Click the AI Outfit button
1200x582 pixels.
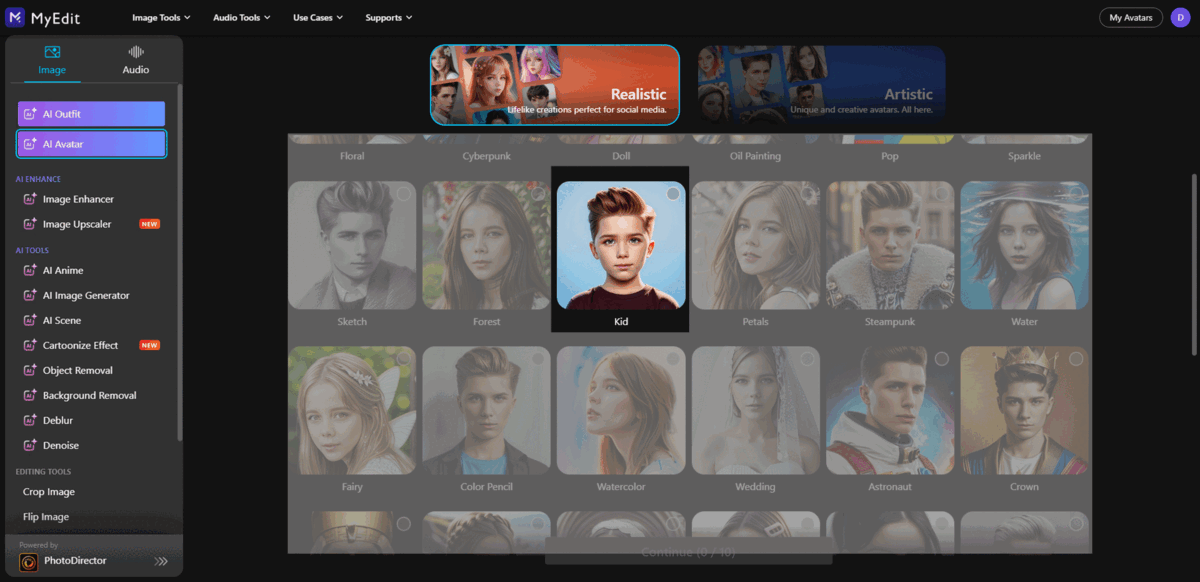click(91, 114)
